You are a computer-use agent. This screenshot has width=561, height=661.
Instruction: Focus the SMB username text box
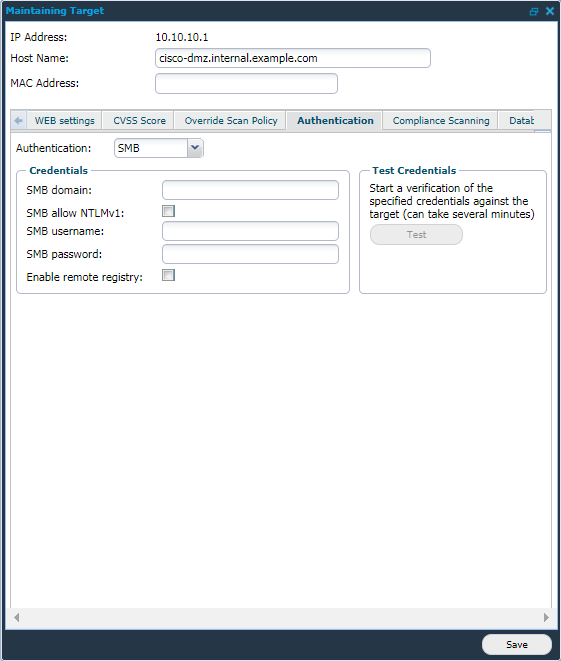pyautogui.click(x=250, y=231)
